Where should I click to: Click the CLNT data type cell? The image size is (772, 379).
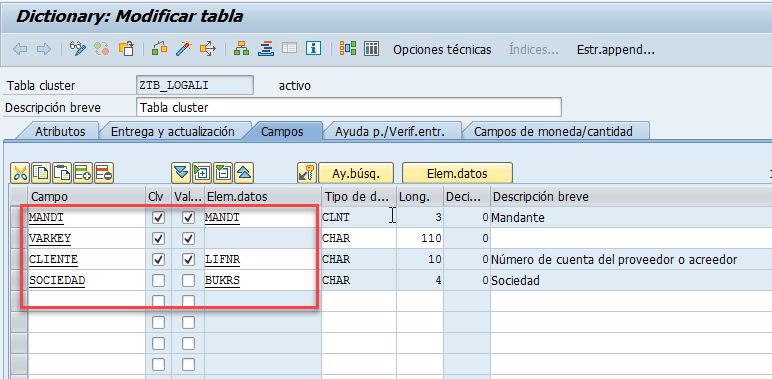click(x=358, y=217)
